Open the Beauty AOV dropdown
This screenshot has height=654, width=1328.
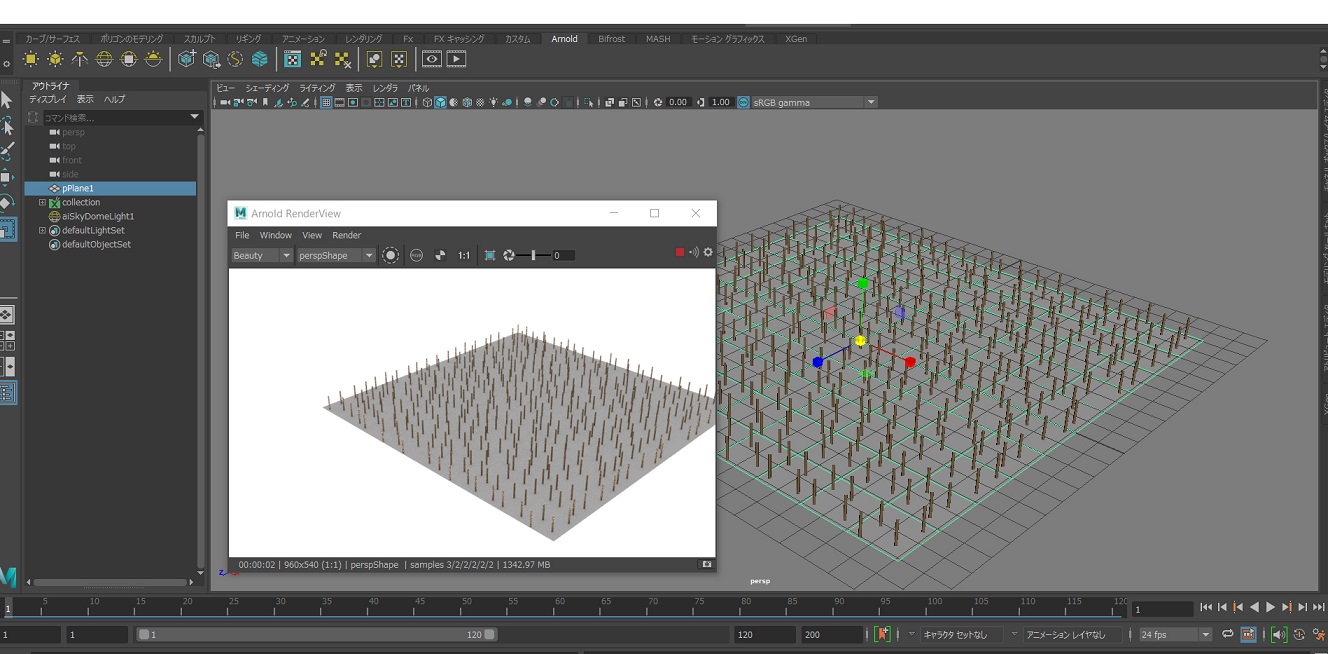262,255
